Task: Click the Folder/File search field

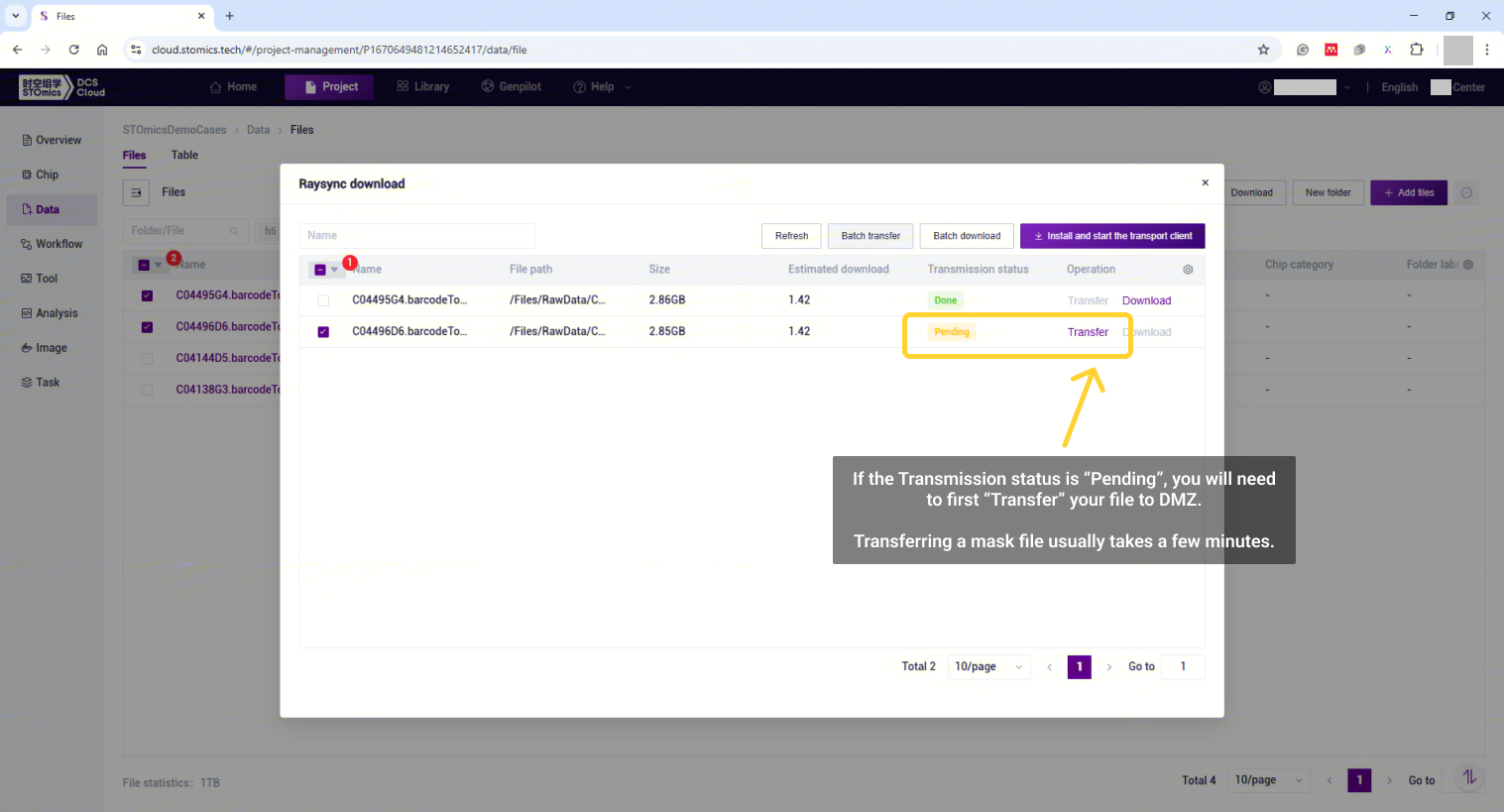Action: pos(184,231)
